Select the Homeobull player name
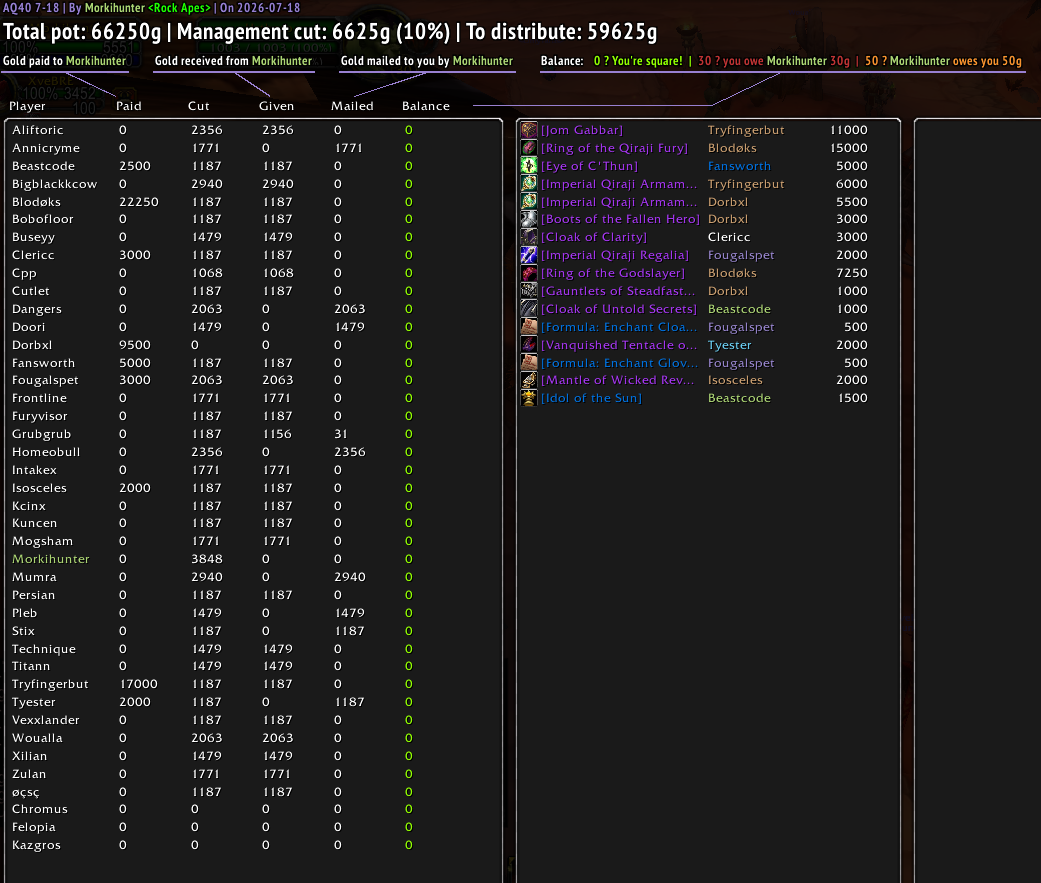 pyautogui.click(x=46, y=451)
